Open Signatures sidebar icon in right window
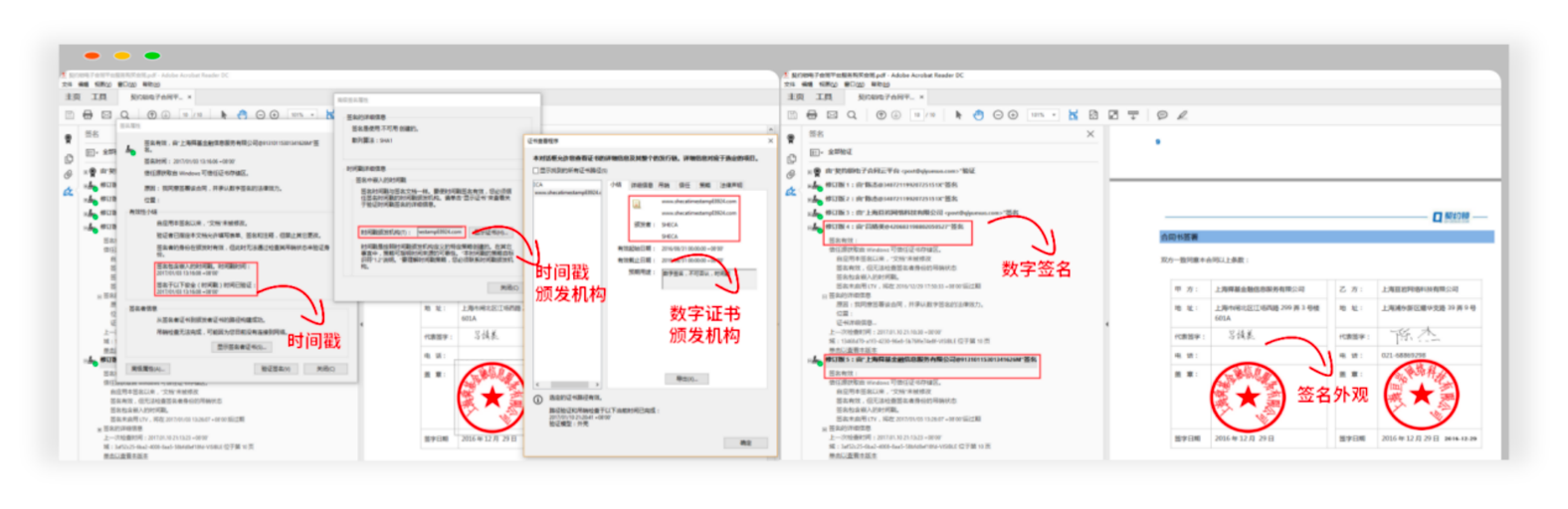The image size is (1568, 509). [x=791, y=192]
